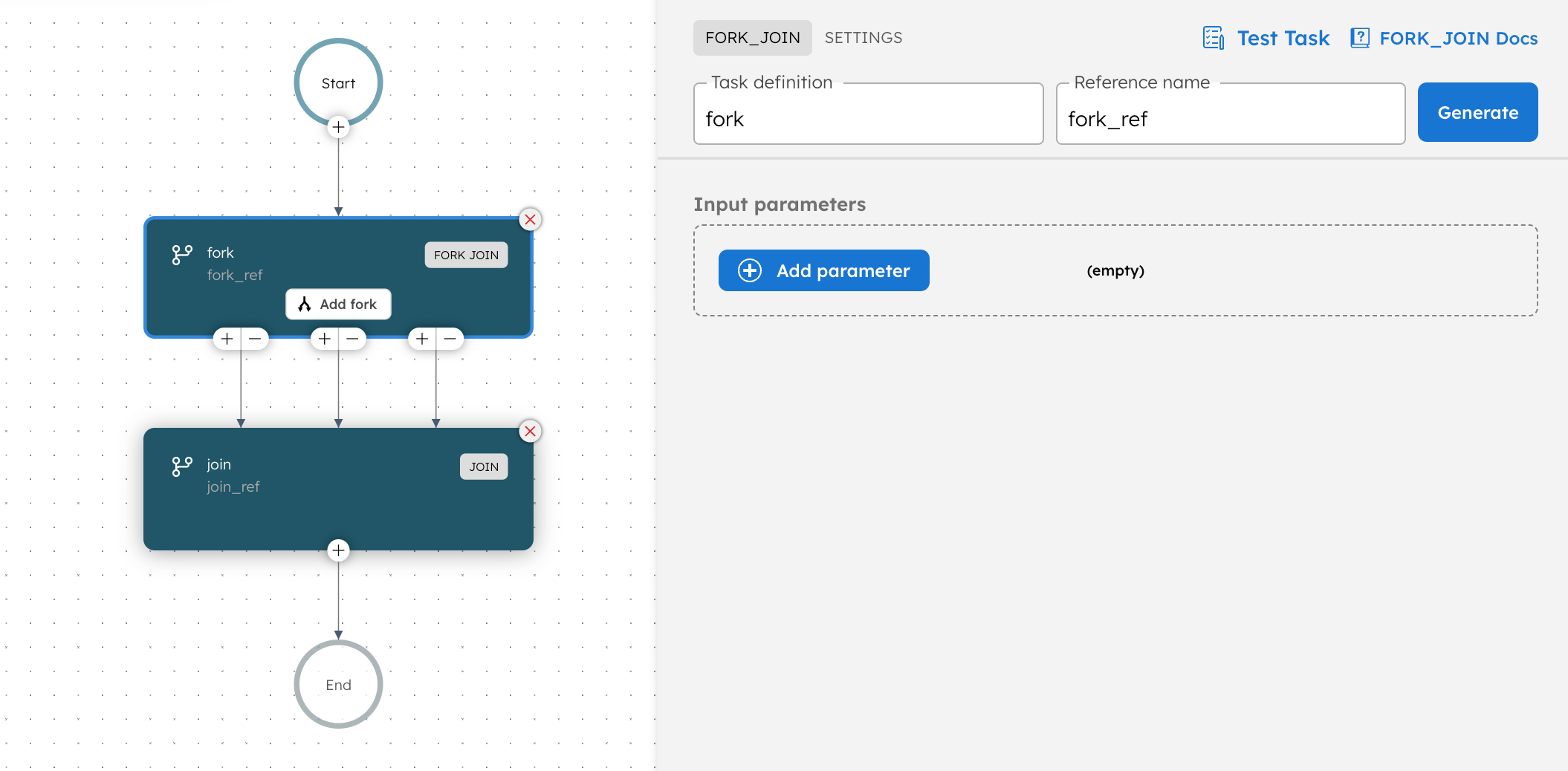The image size is (1568, 771).
Task: Add task to first fork branch
Action: (x=227, y=339)
